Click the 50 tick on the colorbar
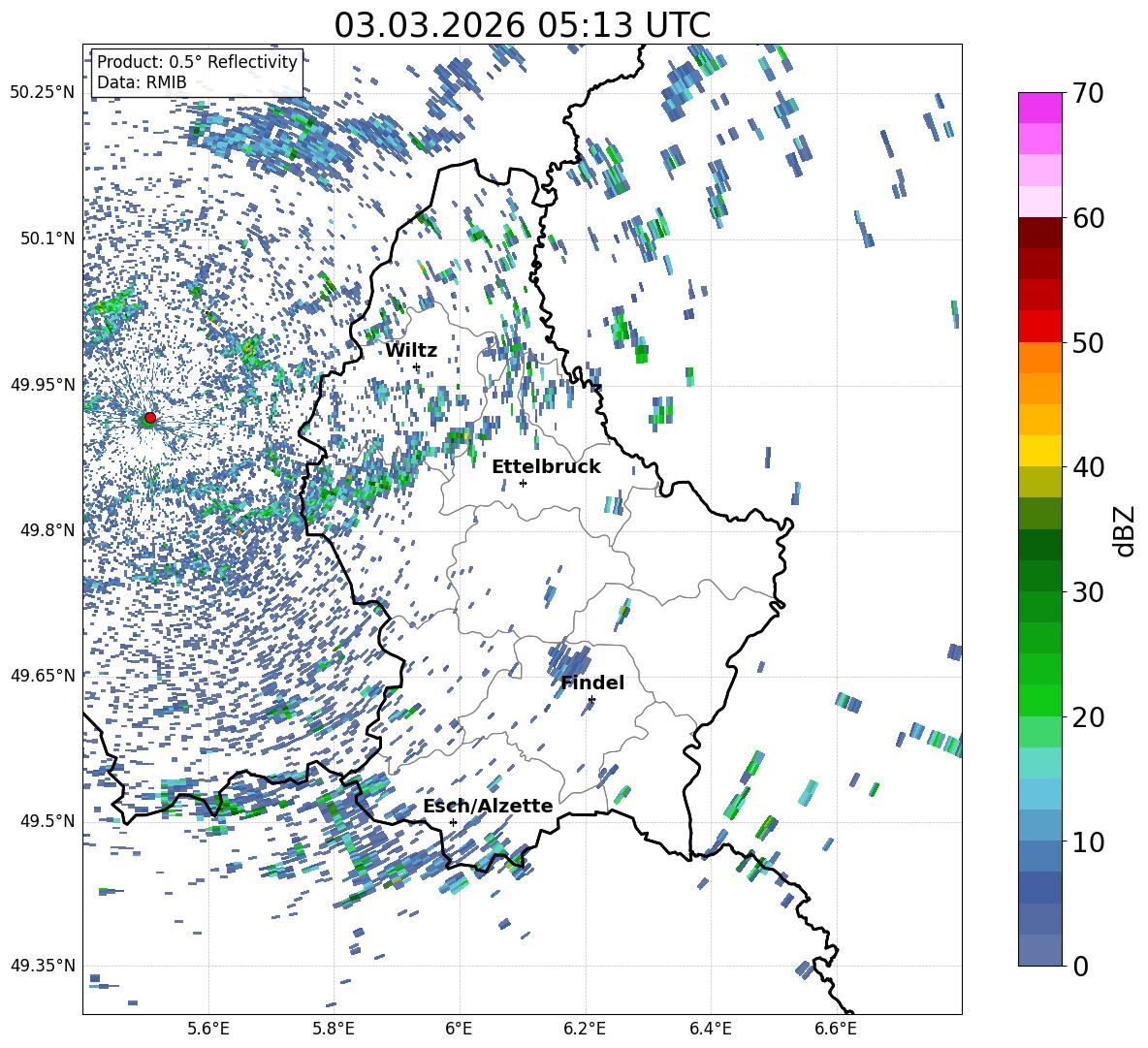The height and width of the screenshot is (1048, 1148). click(1088, 342)
